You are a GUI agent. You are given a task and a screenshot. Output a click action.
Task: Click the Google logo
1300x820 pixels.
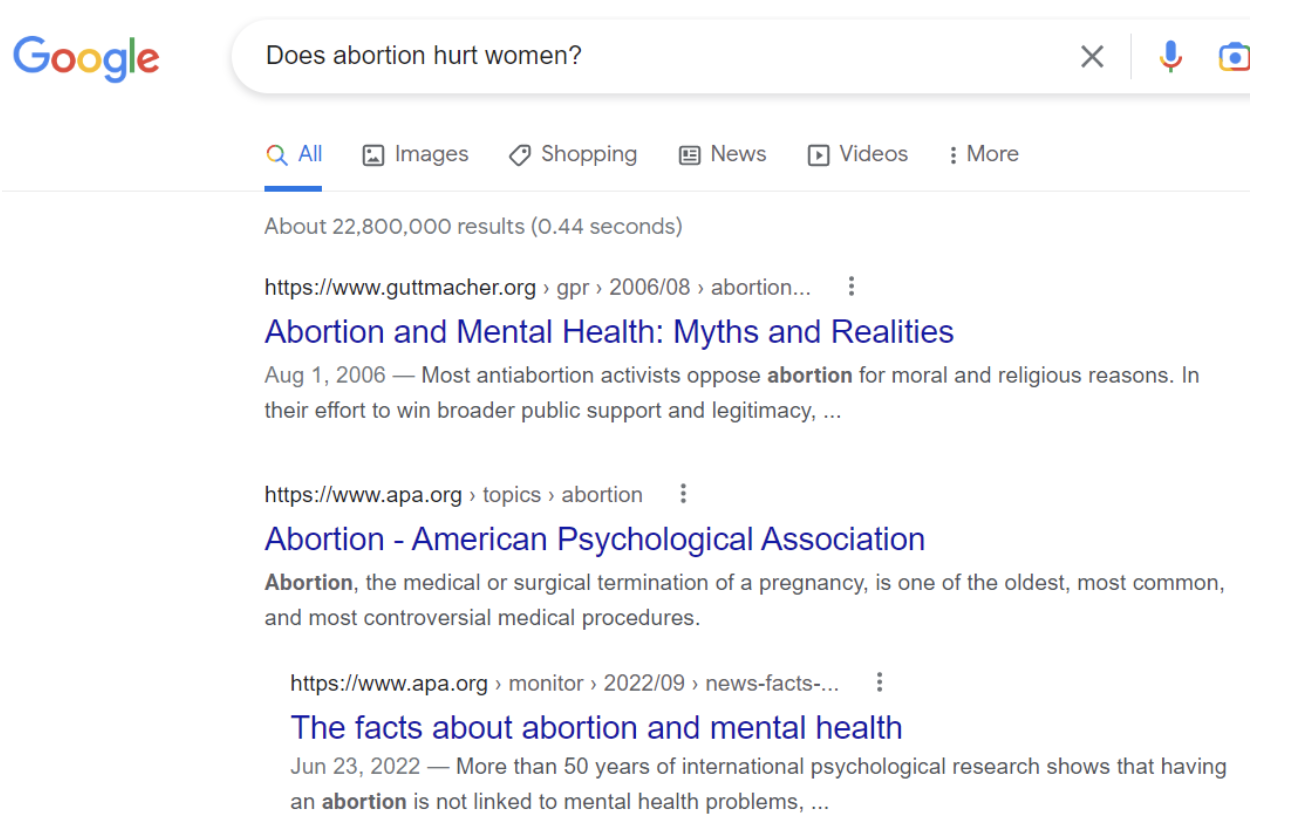click(86, 58)
